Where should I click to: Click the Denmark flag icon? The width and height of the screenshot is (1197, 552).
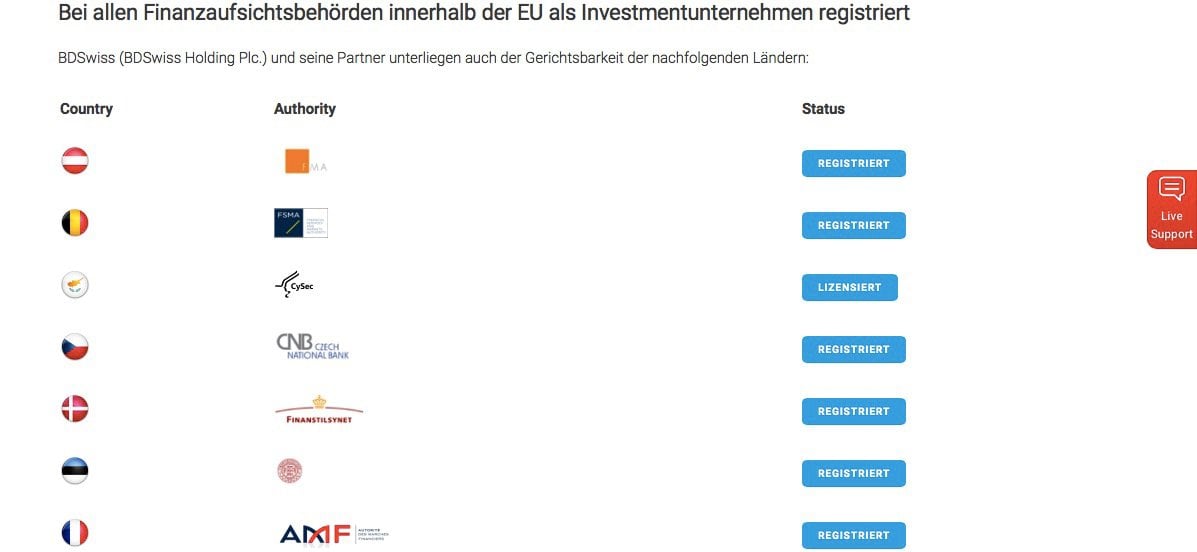[x=75, y=409]
